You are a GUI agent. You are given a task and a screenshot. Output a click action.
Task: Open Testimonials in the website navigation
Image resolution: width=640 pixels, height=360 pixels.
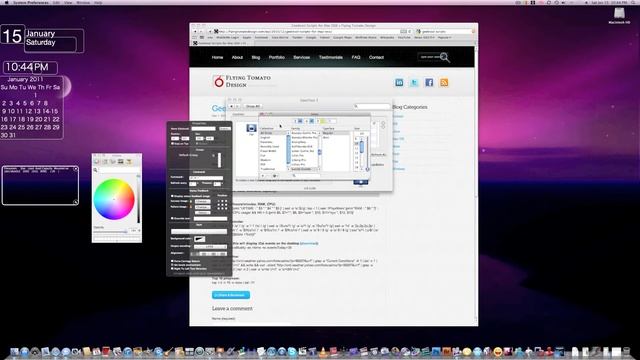click(331, 58)
